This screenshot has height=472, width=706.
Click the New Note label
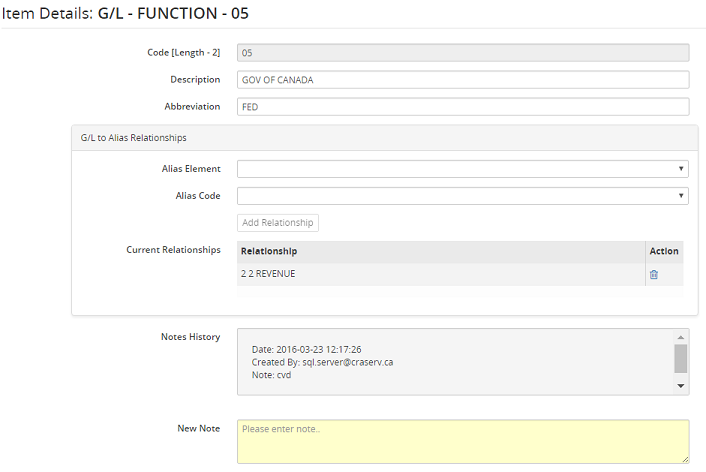click(x=198, y=428)
